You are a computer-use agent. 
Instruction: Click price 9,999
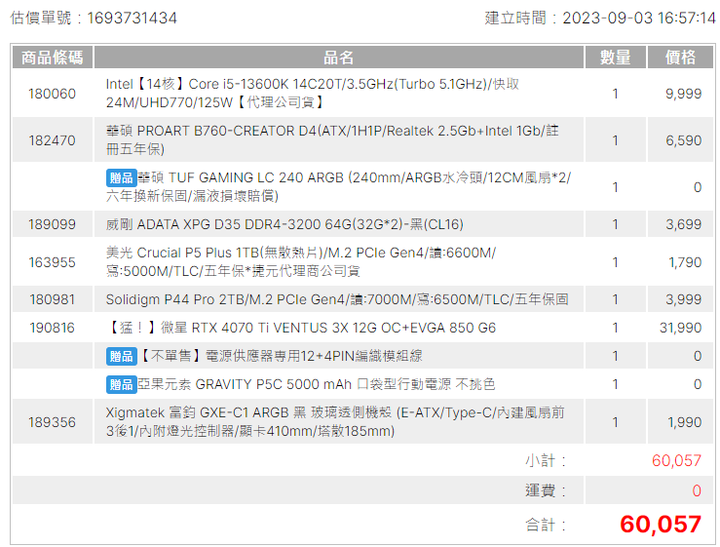coord(683,94)
